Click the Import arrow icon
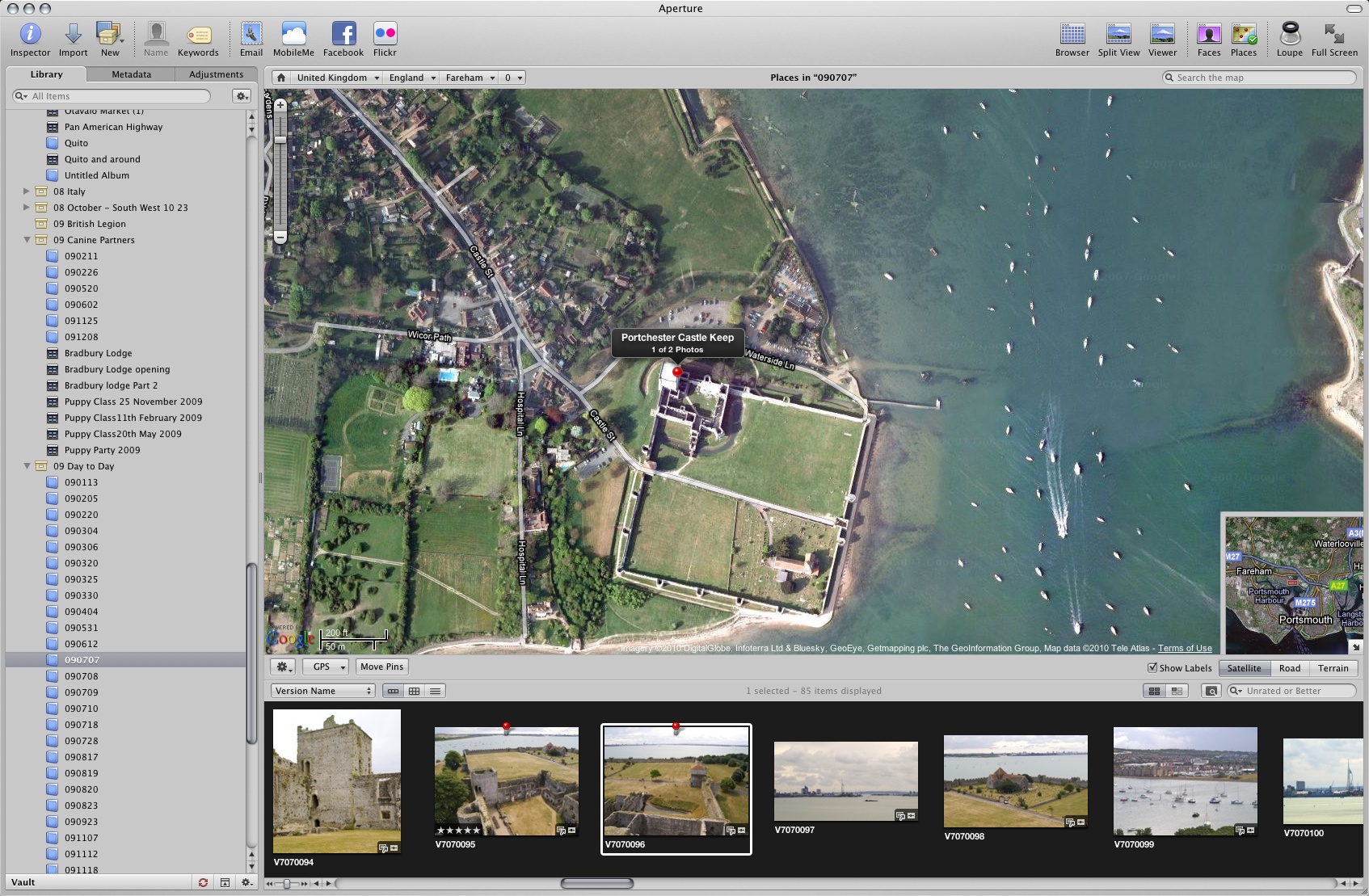The image size is (1369, 896). coord(73,35)
